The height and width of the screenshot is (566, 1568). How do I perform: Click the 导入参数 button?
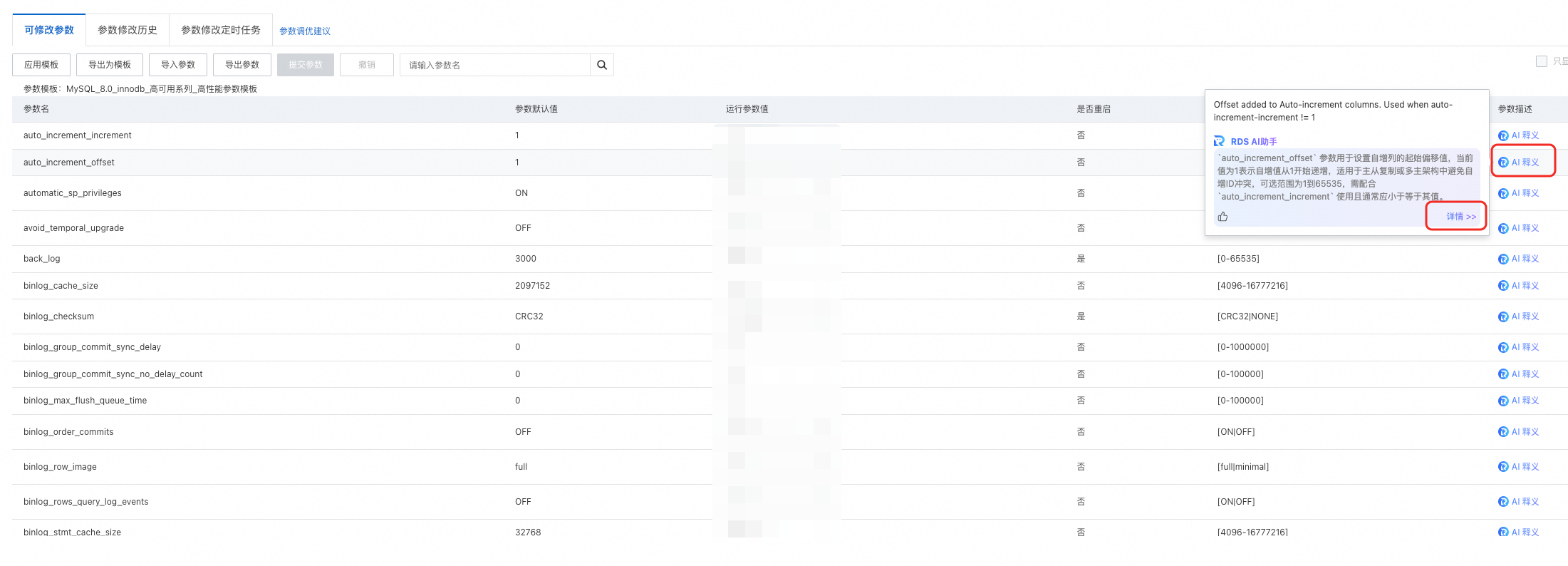coord(178,65)
